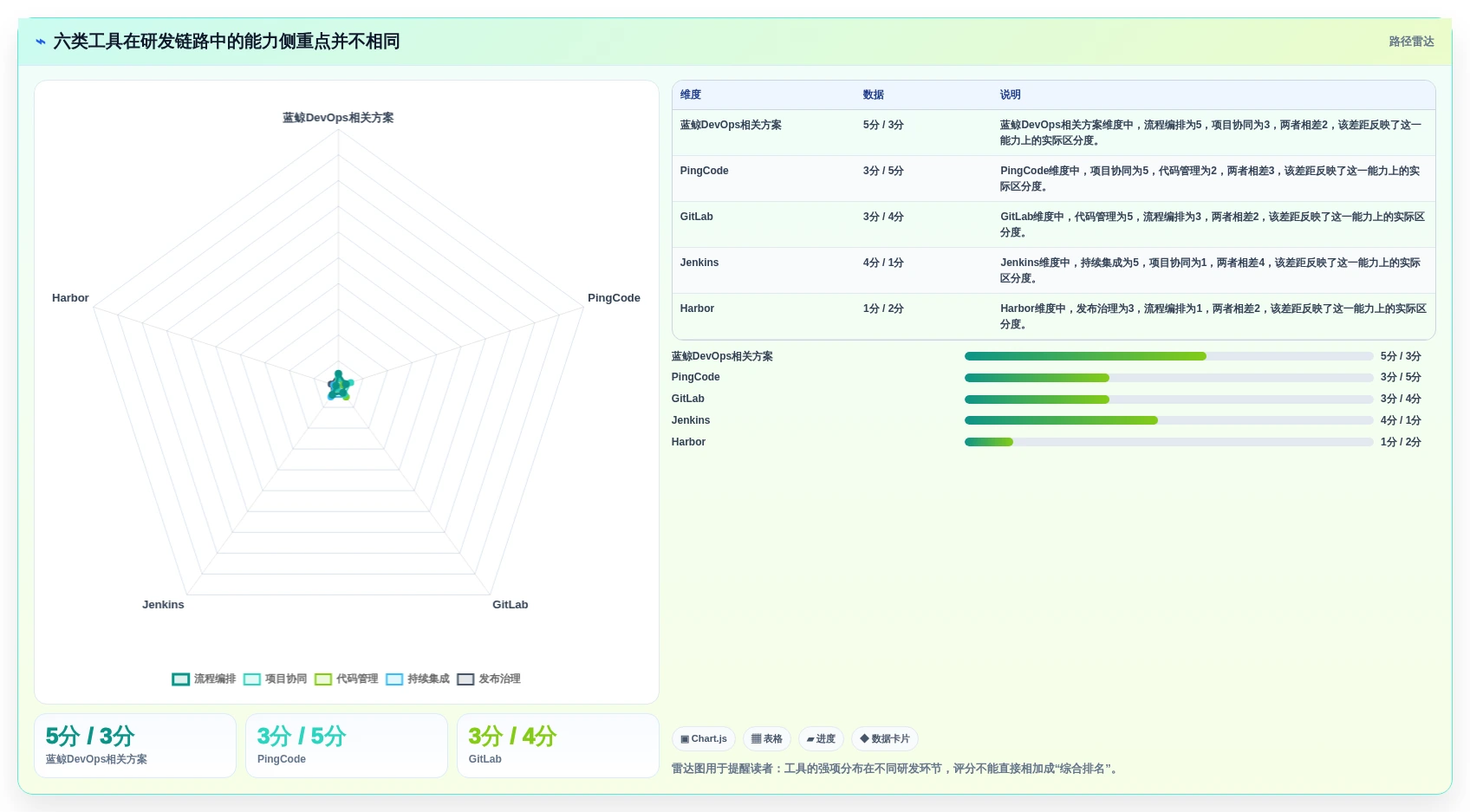Select the PingCode table row name

pos(705,171)
